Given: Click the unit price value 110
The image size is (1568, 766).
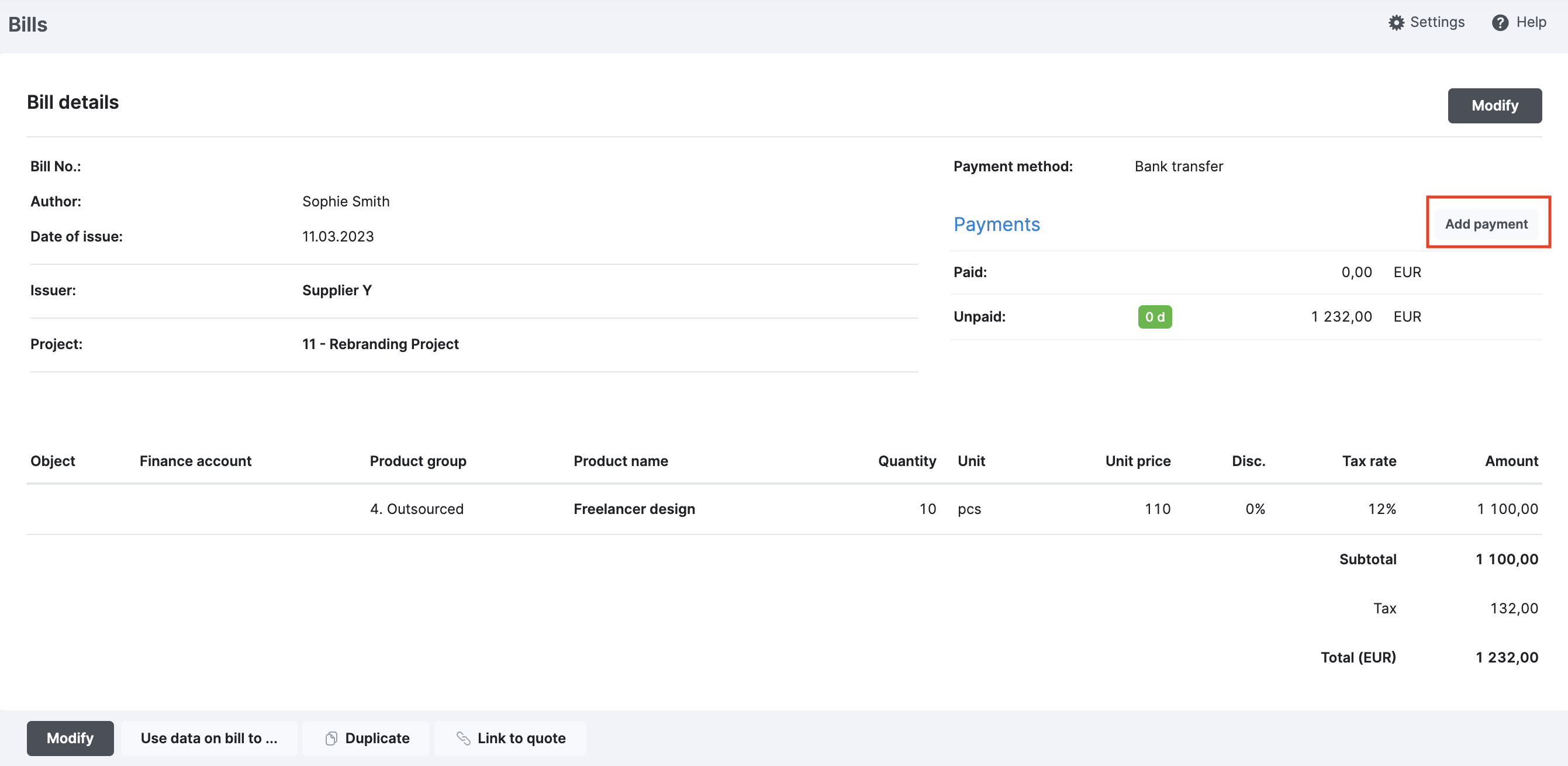Looking at the screenshot, I should tap(1157, 509).
